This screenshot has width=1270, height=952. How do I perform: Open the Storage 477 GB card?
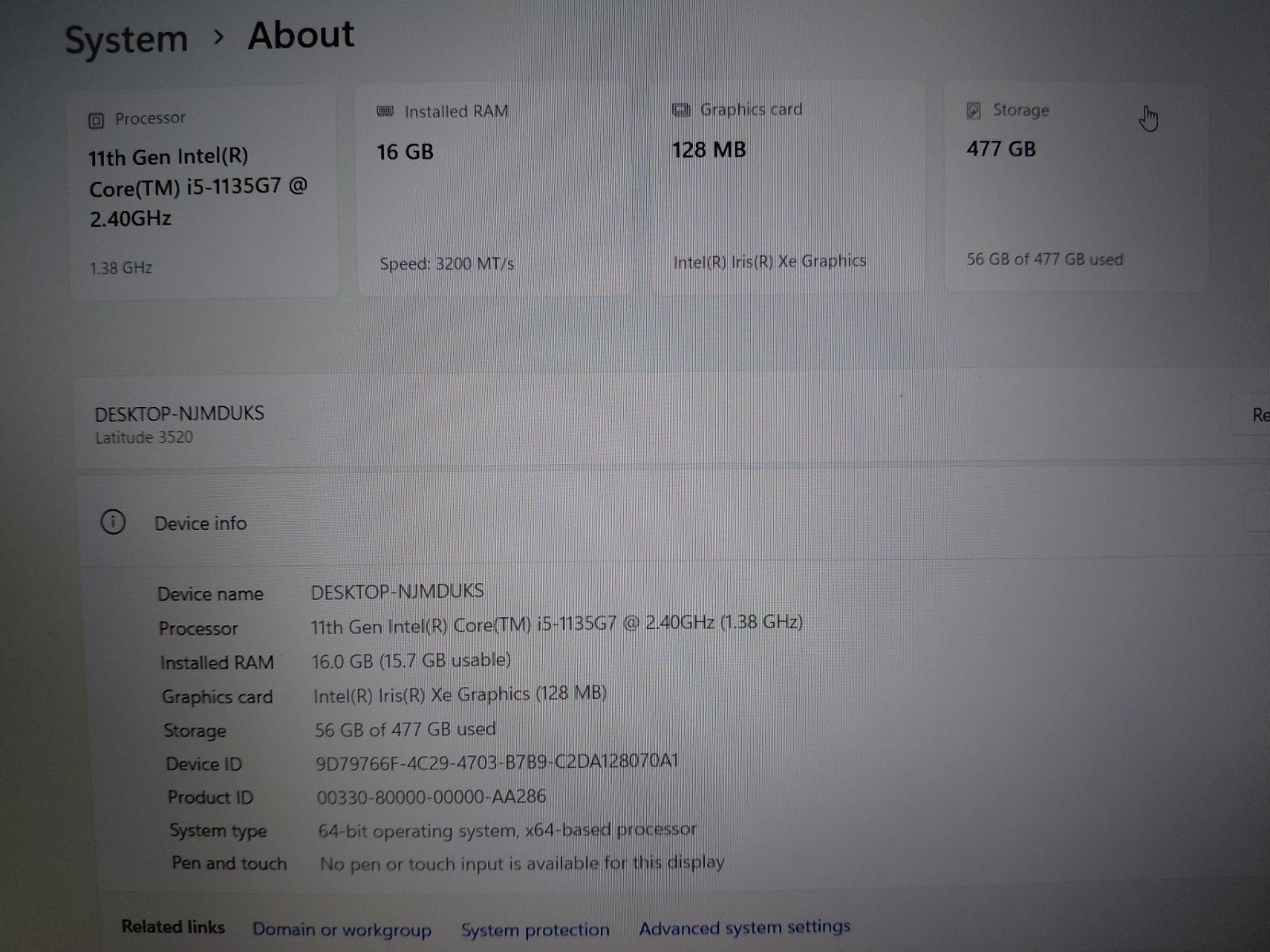tap(1076, 187)
